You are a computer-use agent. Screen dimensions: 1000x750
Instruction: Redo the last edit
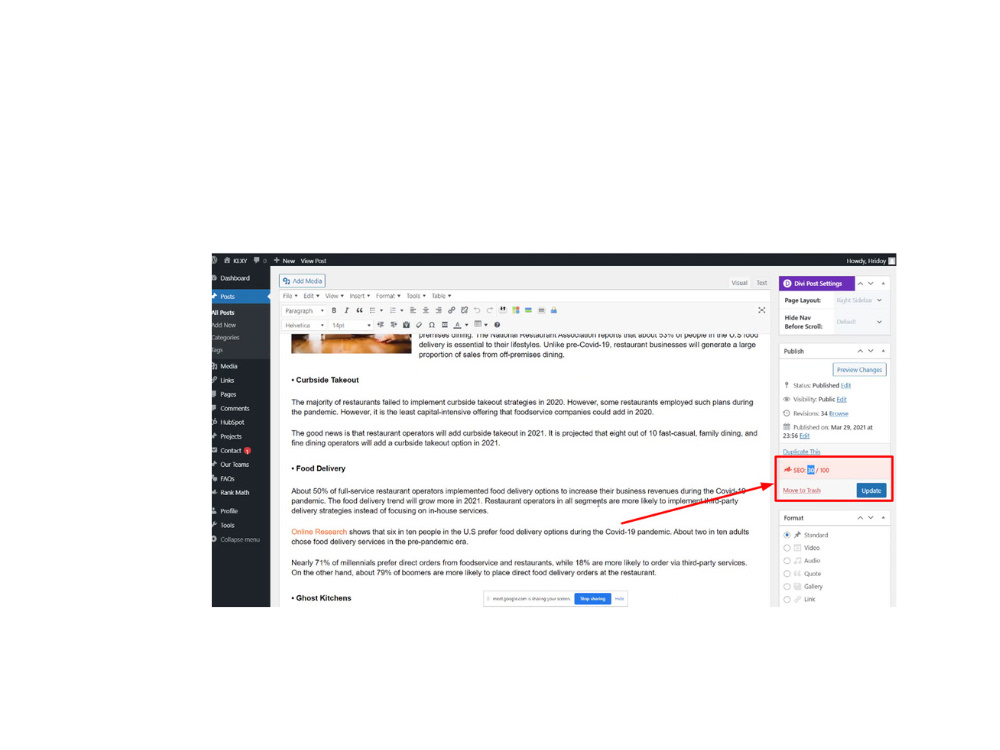pos(490,311)
